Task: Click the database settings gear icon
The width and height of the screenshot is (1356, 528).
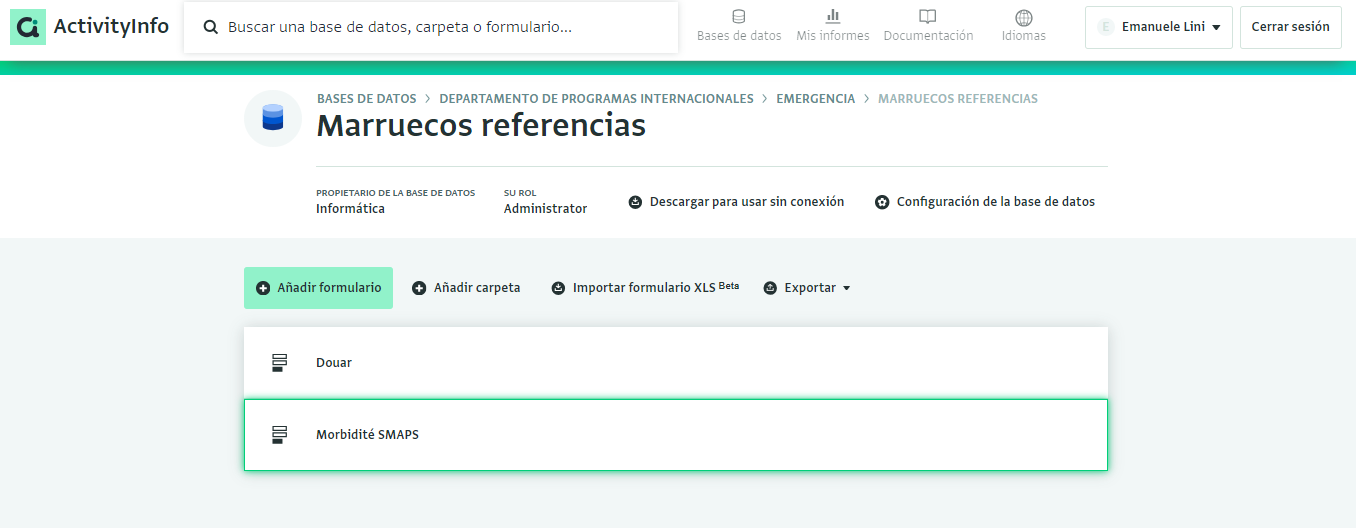Action: [882, 202]
